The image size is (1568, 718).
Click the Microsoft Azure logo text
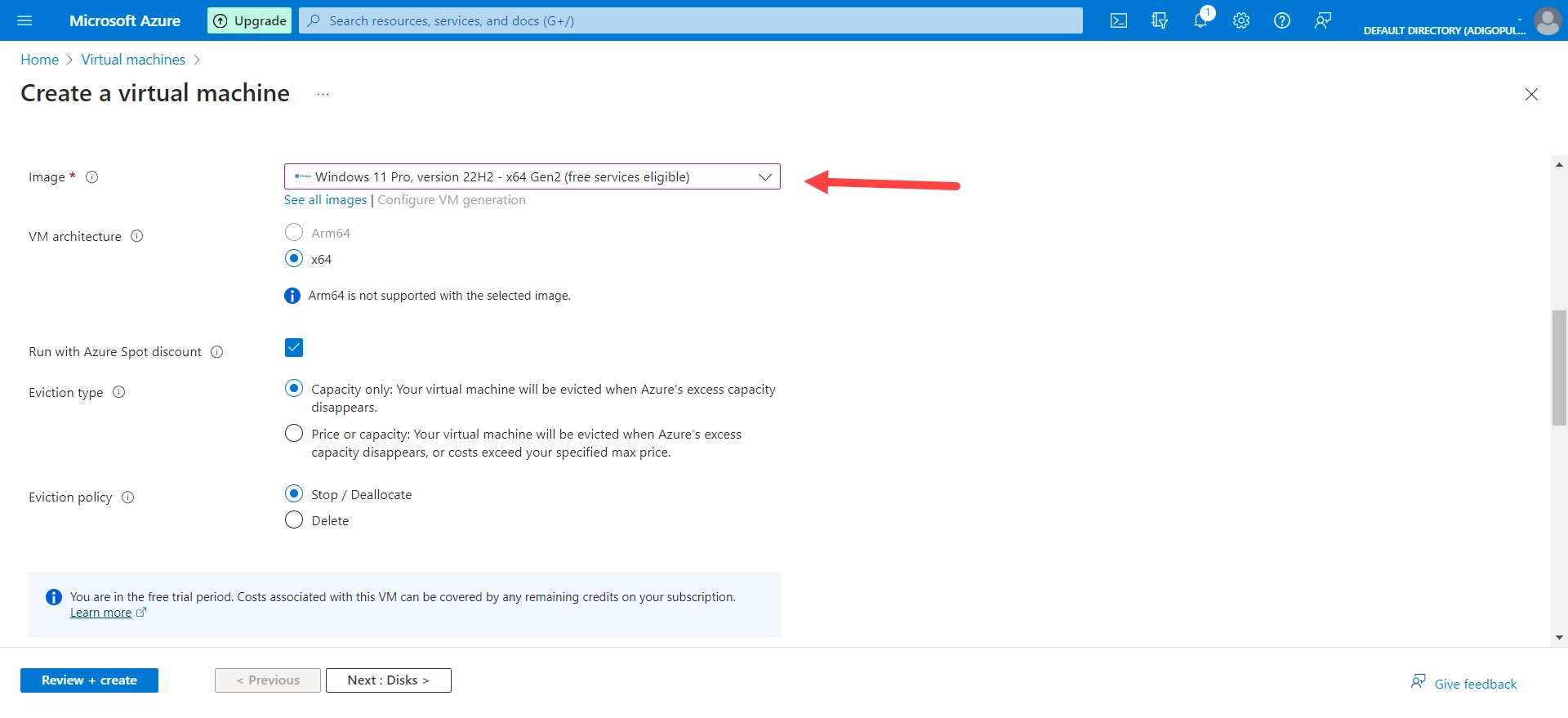click(x=125, y=20)
